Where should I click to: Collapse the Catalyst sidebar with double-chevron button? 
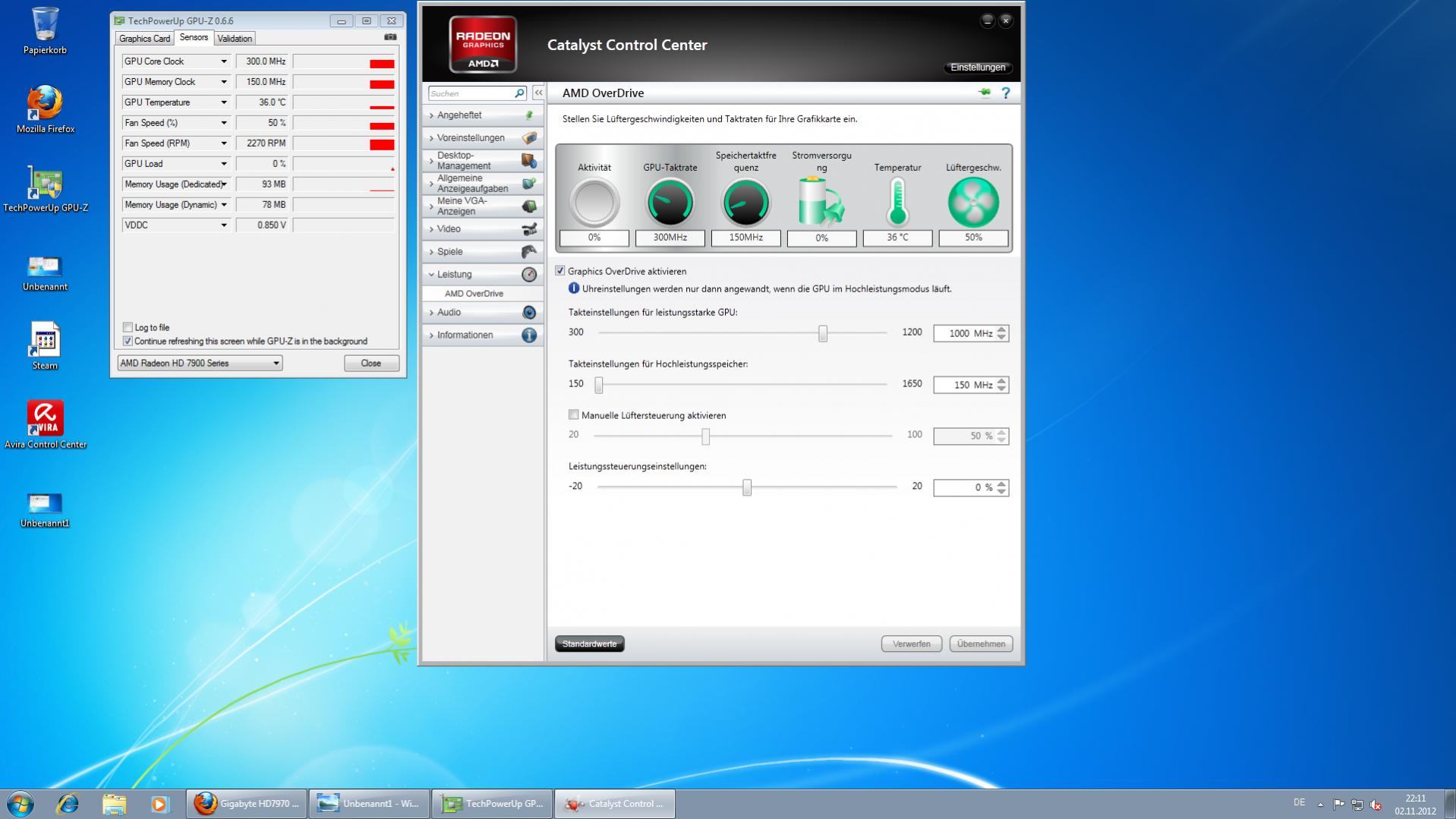point(538,93)
